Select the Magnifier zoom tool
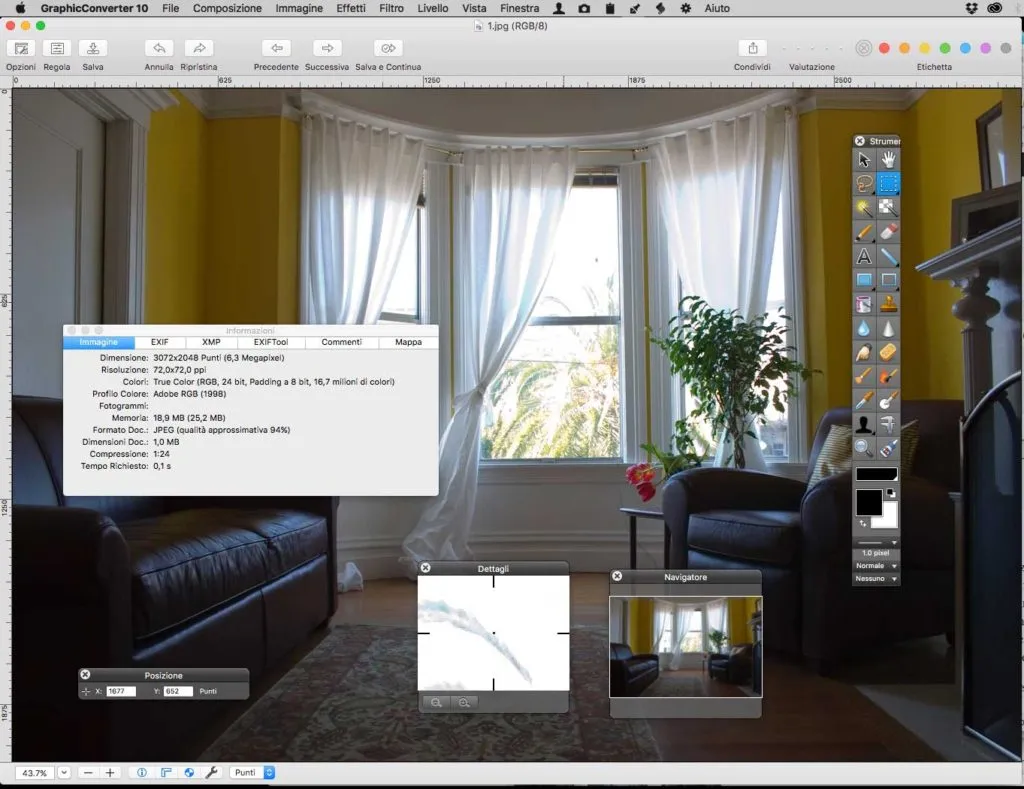Image resolution: width=1024 pixels, height=789 pixels. point(864,448)
